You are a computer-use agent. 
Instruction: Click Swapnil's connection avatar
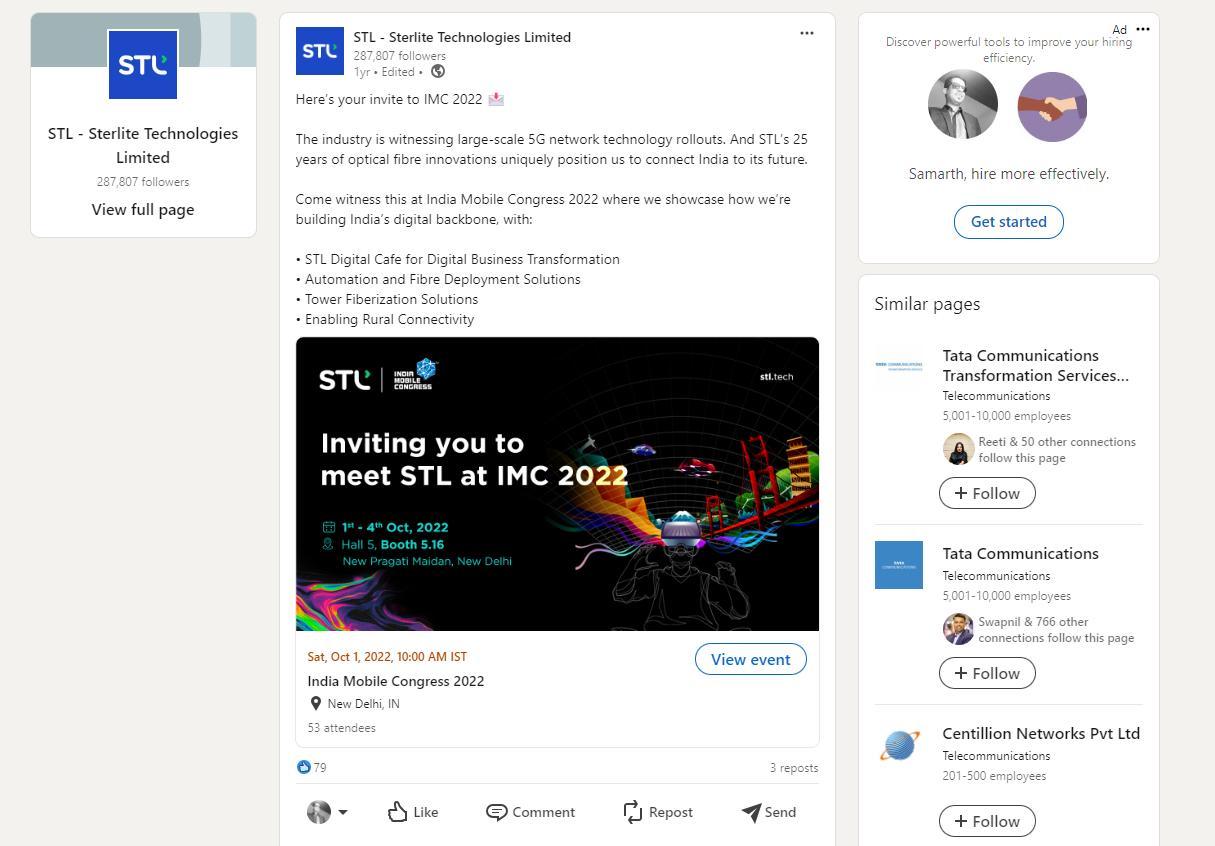pyautogui.click(x=958, y=629)
